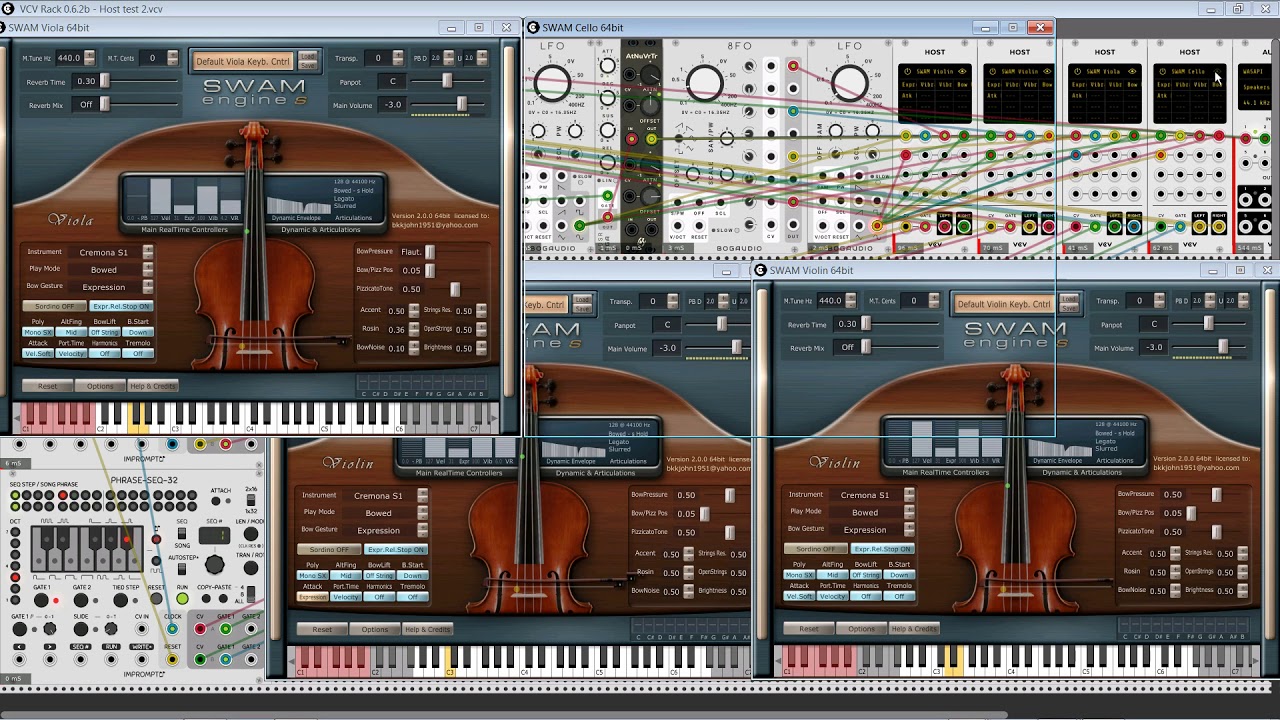Click Default Viola Keyb. Cntrl preset field
The width and height of the screenshot is (1280, 720).
tap(243, 61)
